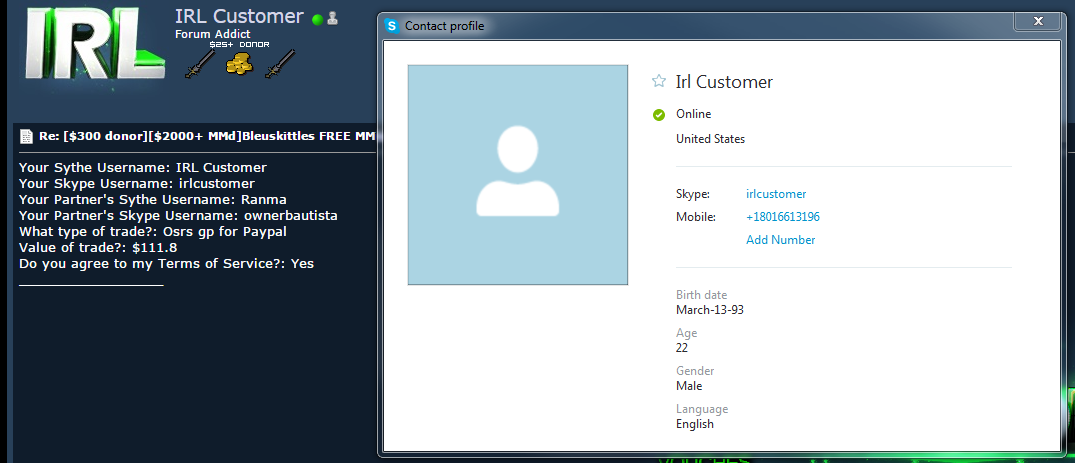Click the favorite star beside Irl Customer
The height and width of the screenshot is (463, 1075).
click(x=659, y=82)
